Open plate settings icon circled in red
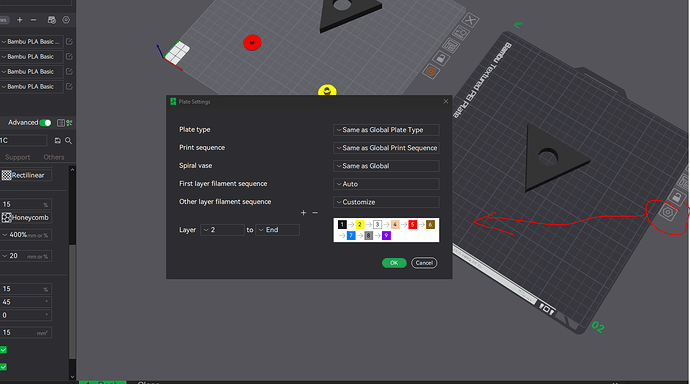690x384 pixels. (x=668, y=213)
